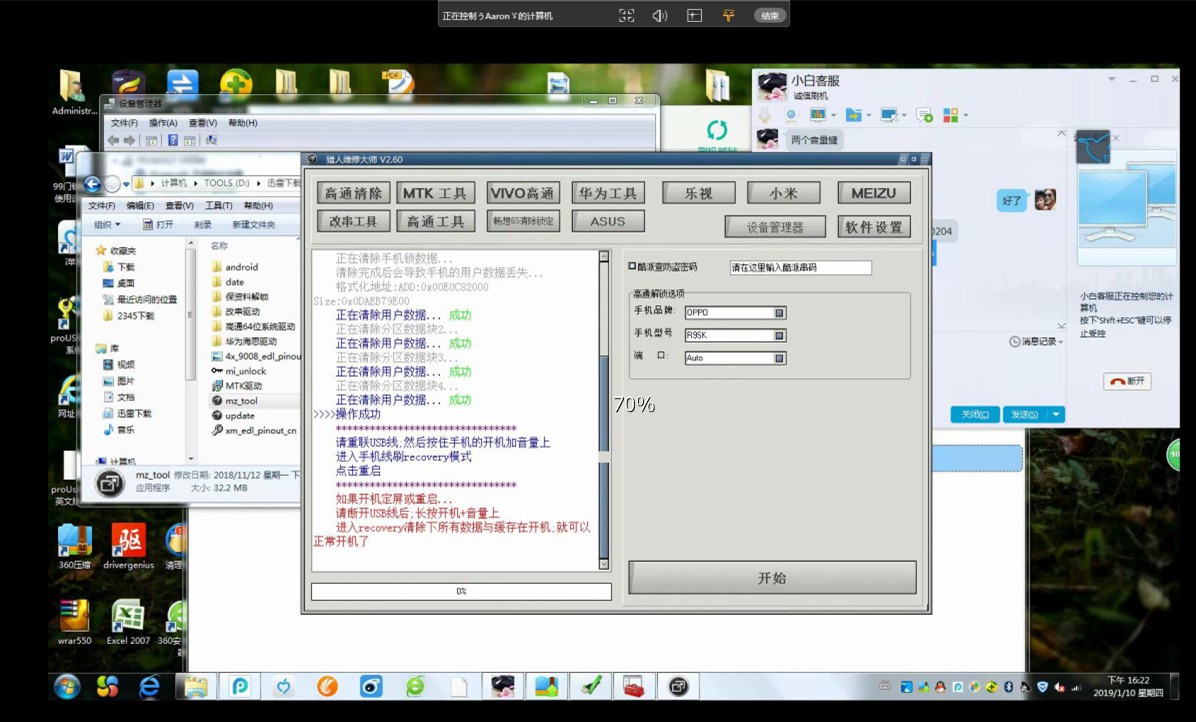Image resolution: width=1196 pixels, height=722 pixels.
Task: Open 编辑(E) menu in Explorer window
Action: pos(140,206)
